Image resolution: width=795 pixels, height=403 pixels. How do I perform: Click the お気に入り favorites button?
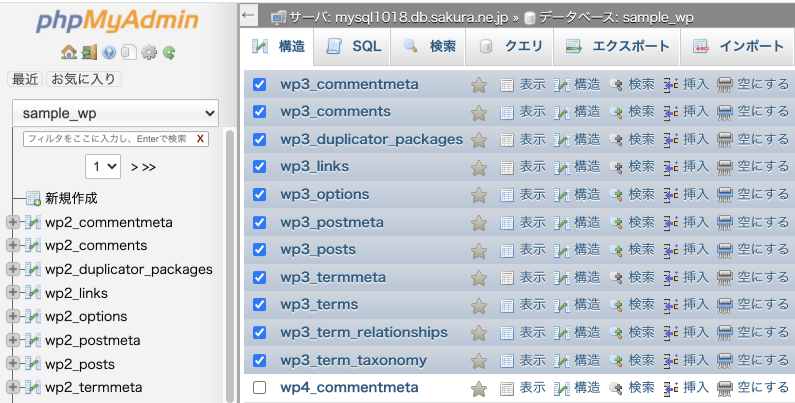pos(84,79)
